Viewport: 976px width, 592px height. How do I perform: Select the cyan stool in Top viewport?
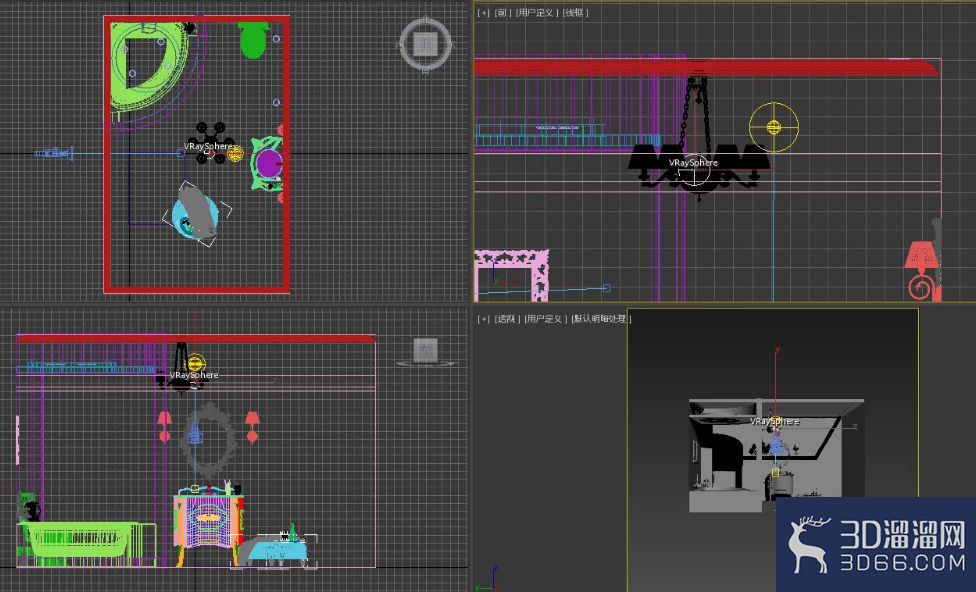pos(195,215)
